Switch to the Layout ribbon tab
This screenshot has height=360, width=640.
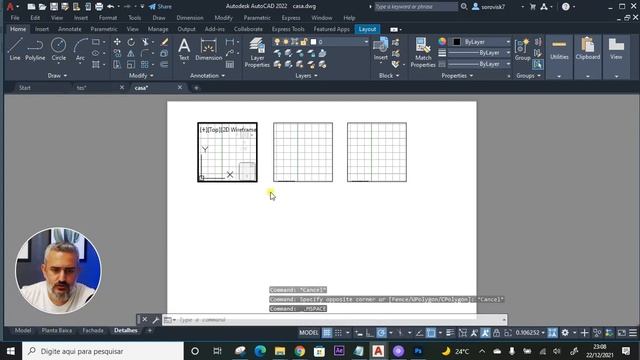pyautogui.click(x=367, y=29)
